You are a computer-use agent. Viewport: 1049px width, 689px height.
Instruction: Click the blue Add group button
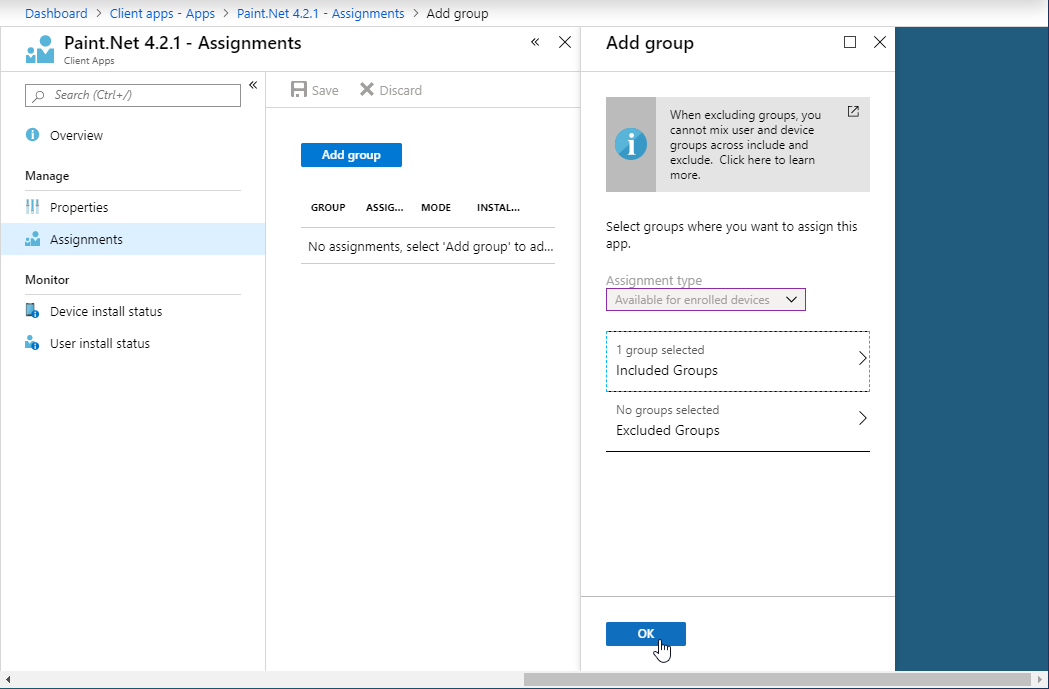pos(351,155)
